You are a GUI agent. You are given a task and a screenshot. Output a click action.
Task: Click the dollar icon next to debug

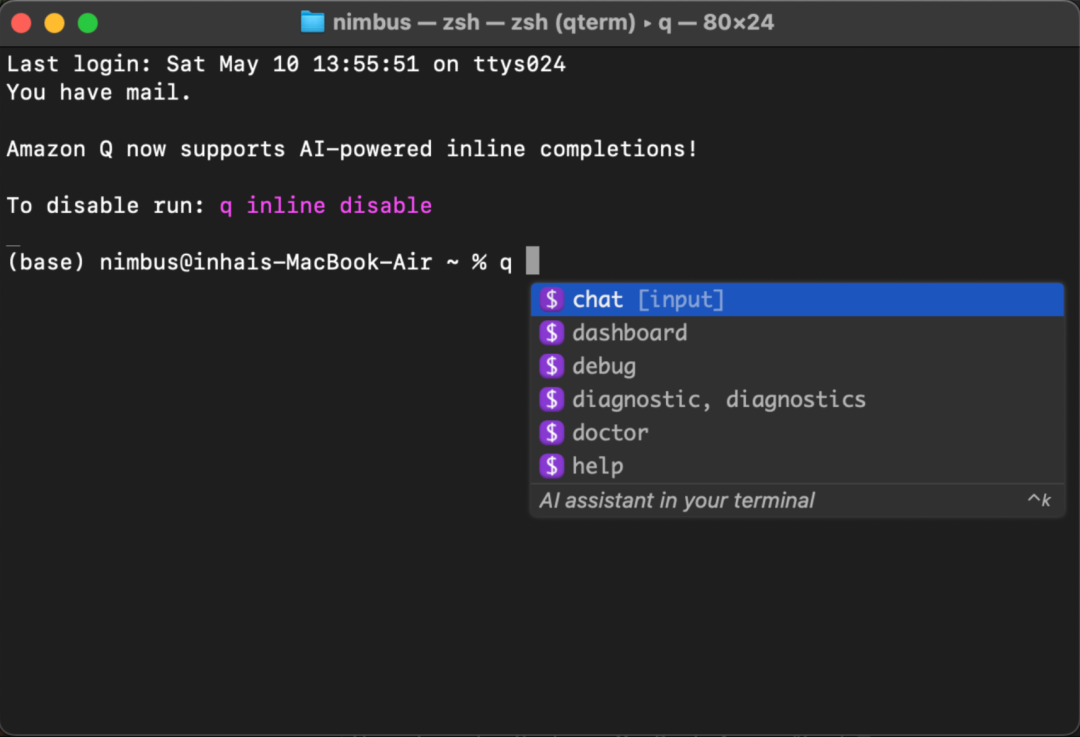click(x=551, y=366)
